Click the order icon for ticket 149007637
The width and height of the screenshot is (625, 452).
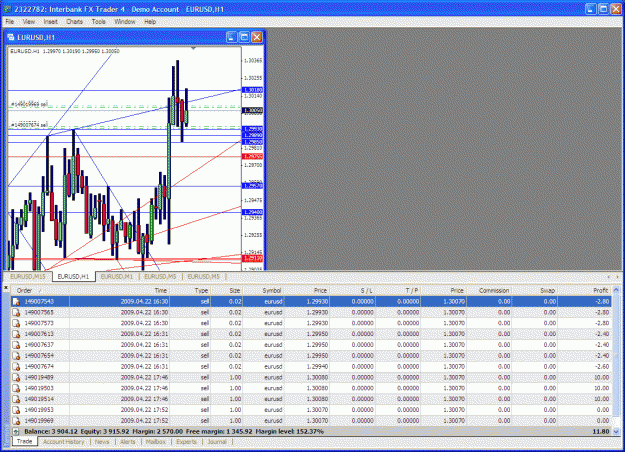[16, 345]
